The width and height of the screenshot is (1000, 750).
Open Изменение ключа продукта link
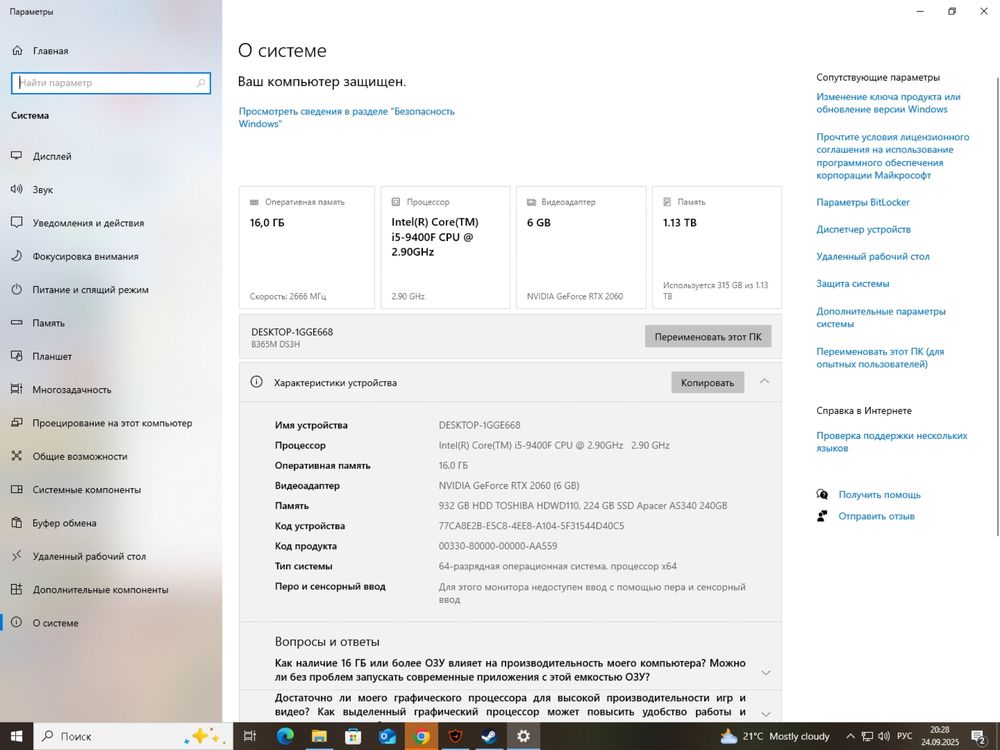[x=888, y=103]
